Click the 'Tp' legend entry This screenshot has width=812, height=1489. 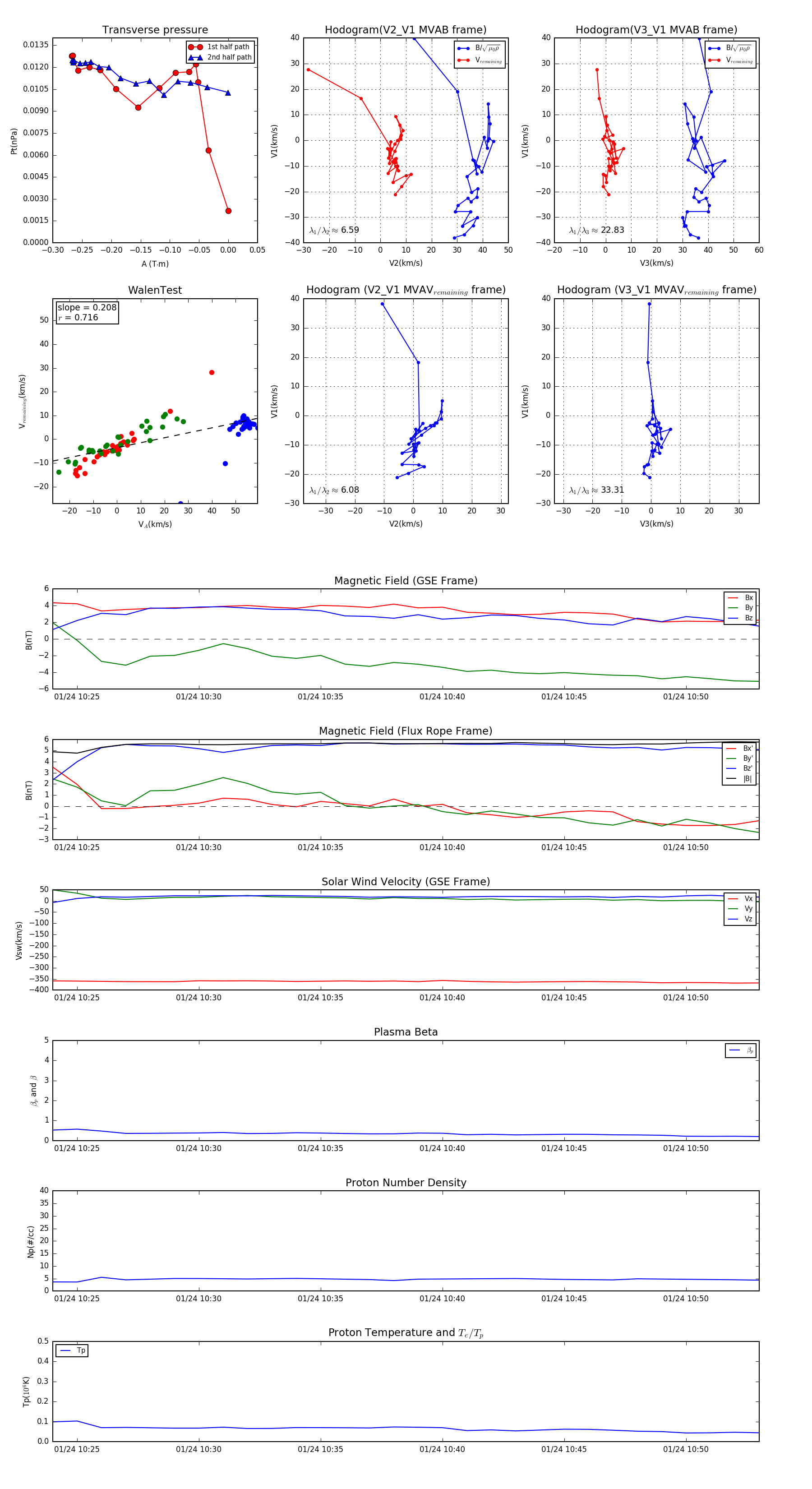72,1351
